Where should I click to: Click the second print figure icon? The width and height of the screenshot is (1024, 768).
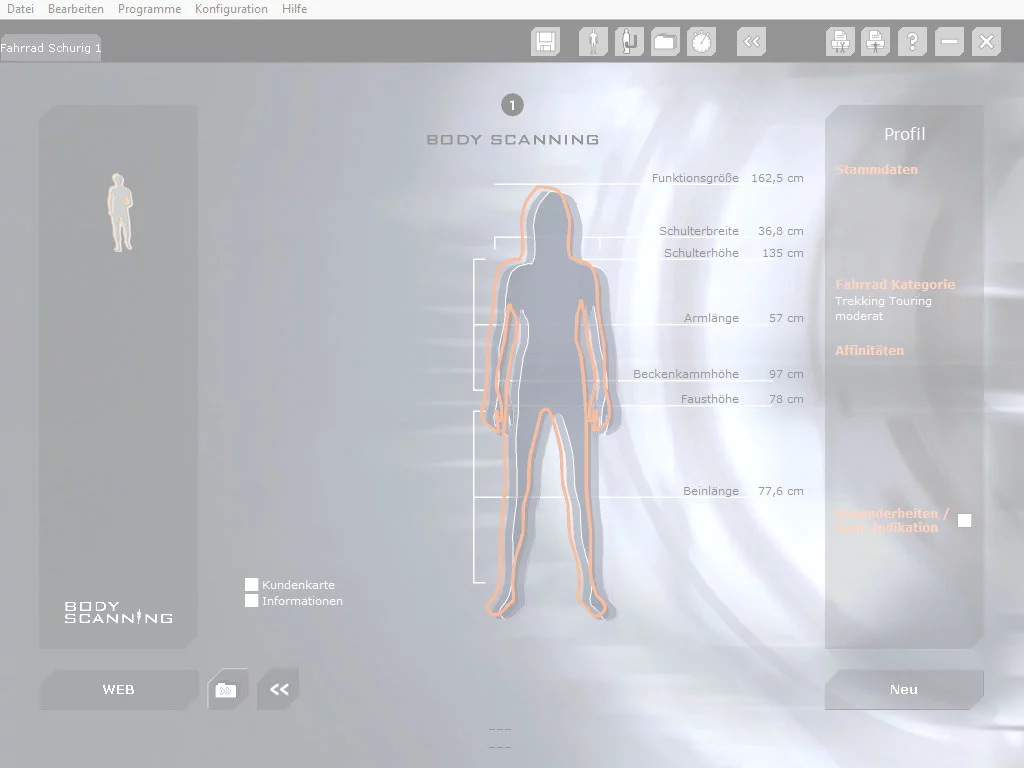point(874,41)
